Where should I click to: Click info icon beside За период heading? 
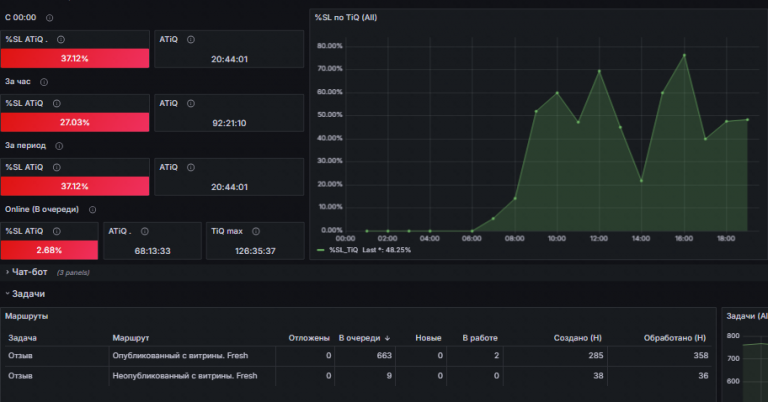tap(59, 146)
